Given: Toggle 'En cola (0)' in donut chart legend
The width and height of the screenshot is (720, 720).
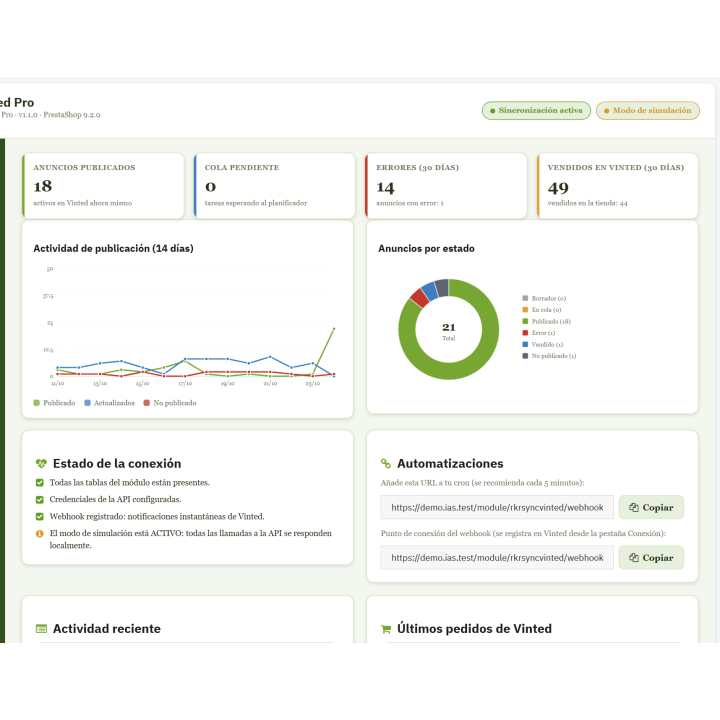Looking at the screenshot, I should click(x=542, y=310).
